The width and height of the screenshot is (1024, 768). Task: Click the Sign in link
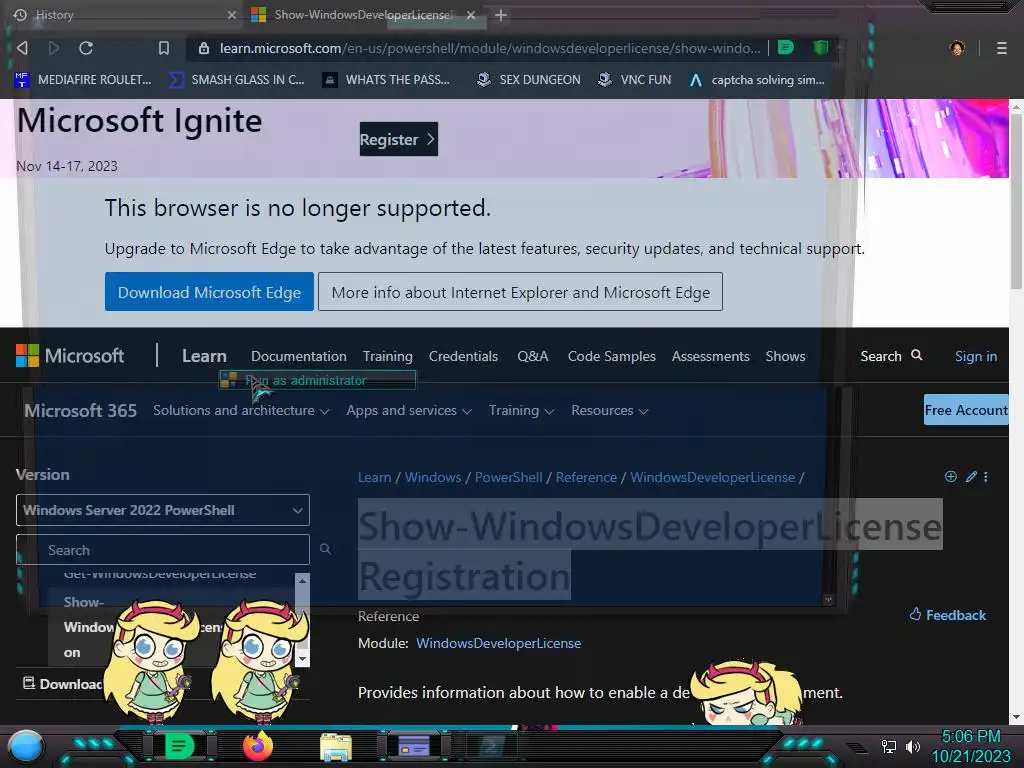coord(976,357)
